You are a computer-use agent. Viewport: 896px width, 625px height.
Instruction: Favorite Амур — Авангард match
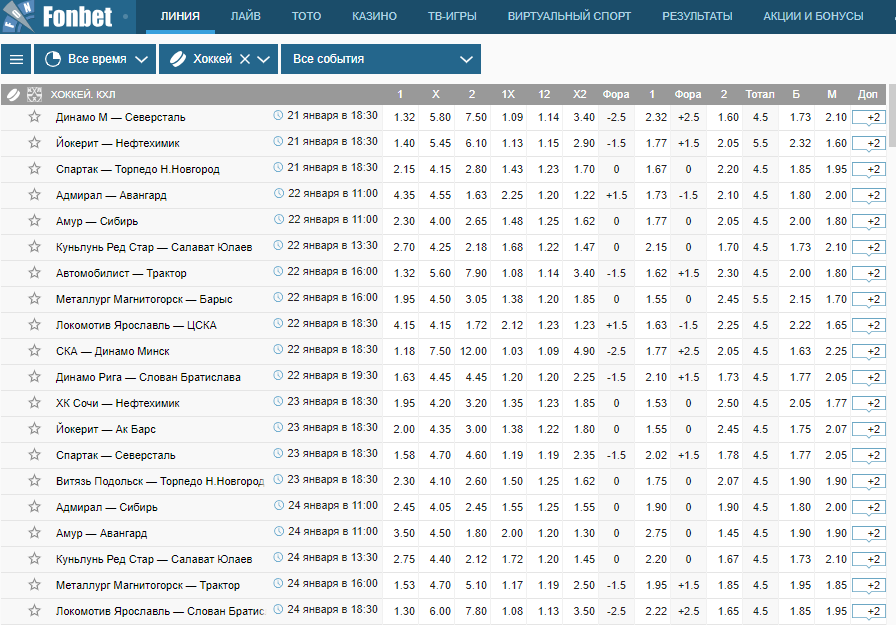pyautogui.click(x=34, y=532)
